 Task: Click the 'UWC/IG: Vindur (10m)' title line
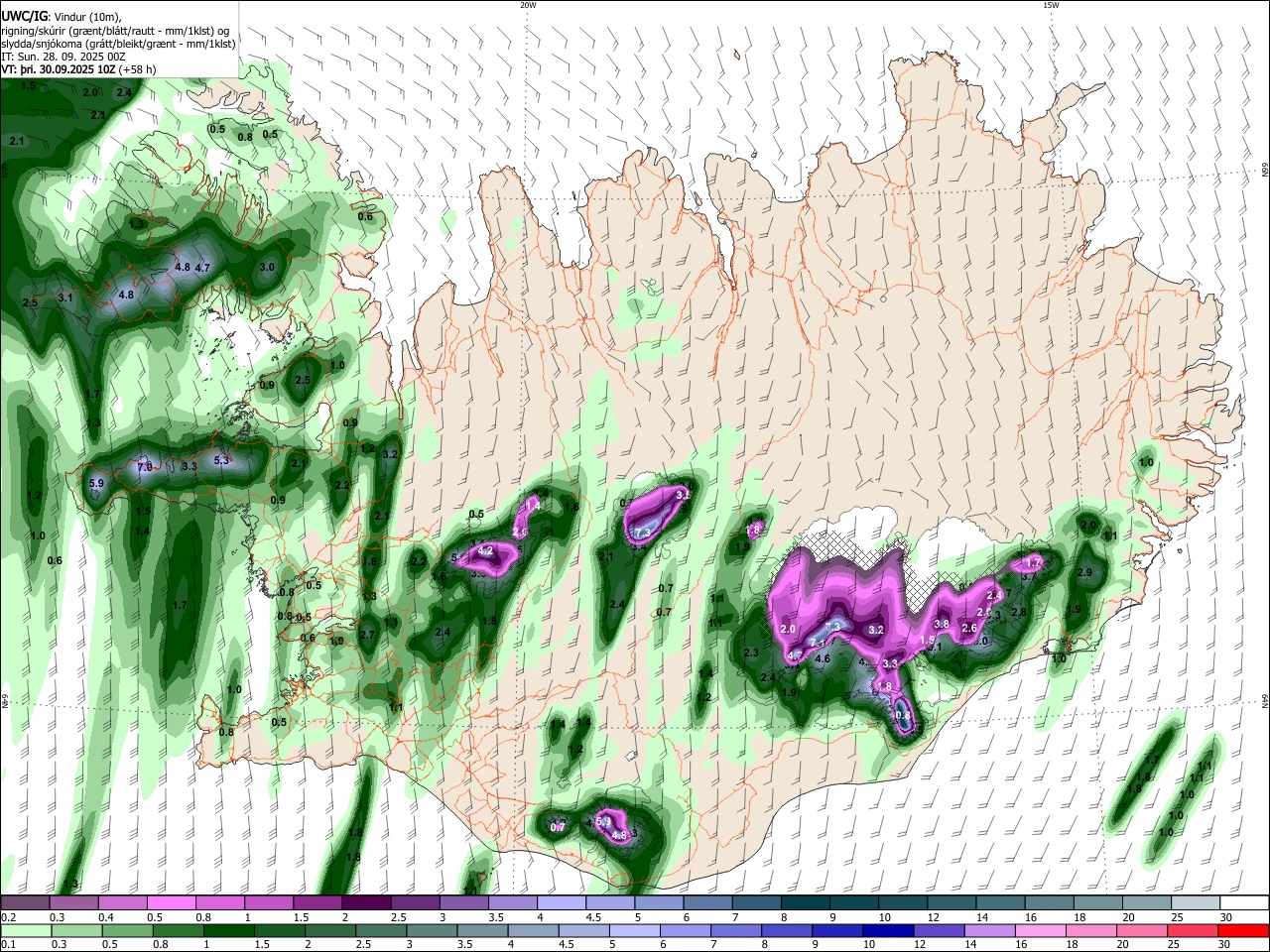click(x=61, y=17)
